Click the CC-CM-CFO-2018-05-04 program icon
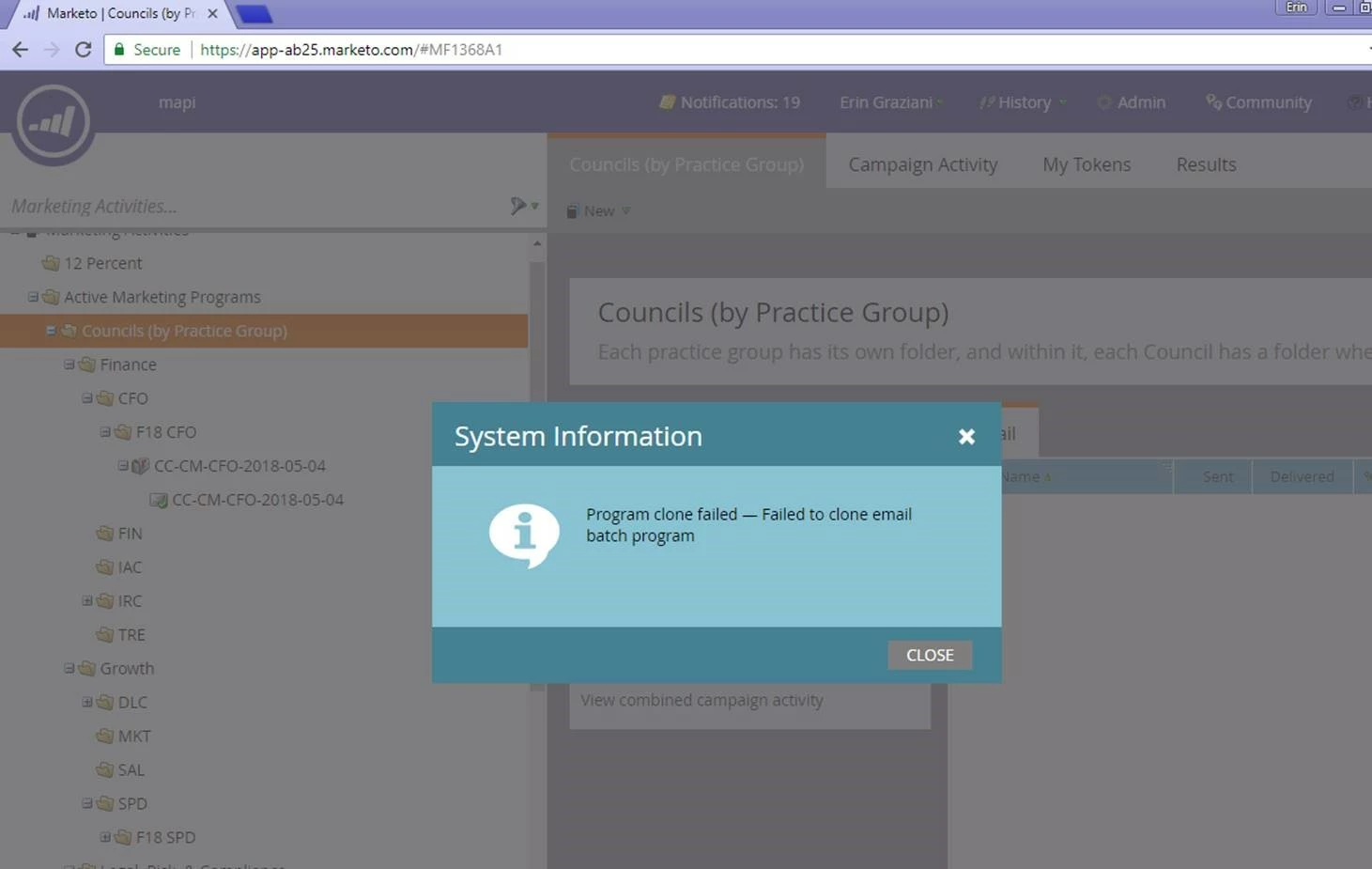Viewport: 1372px width, 869px height. tap(140, 466)
